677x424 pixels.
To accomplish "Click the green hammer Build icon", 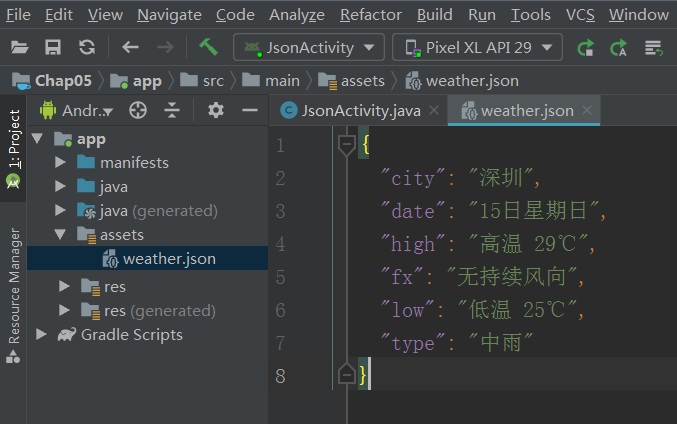I will tap(208, 47).
